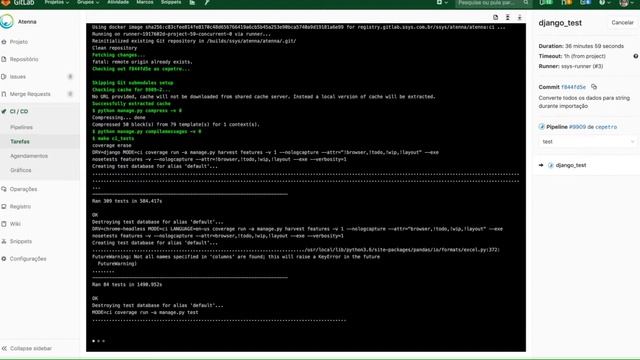
Task: Open the Atenna project avatar
Action: point(7,22)
